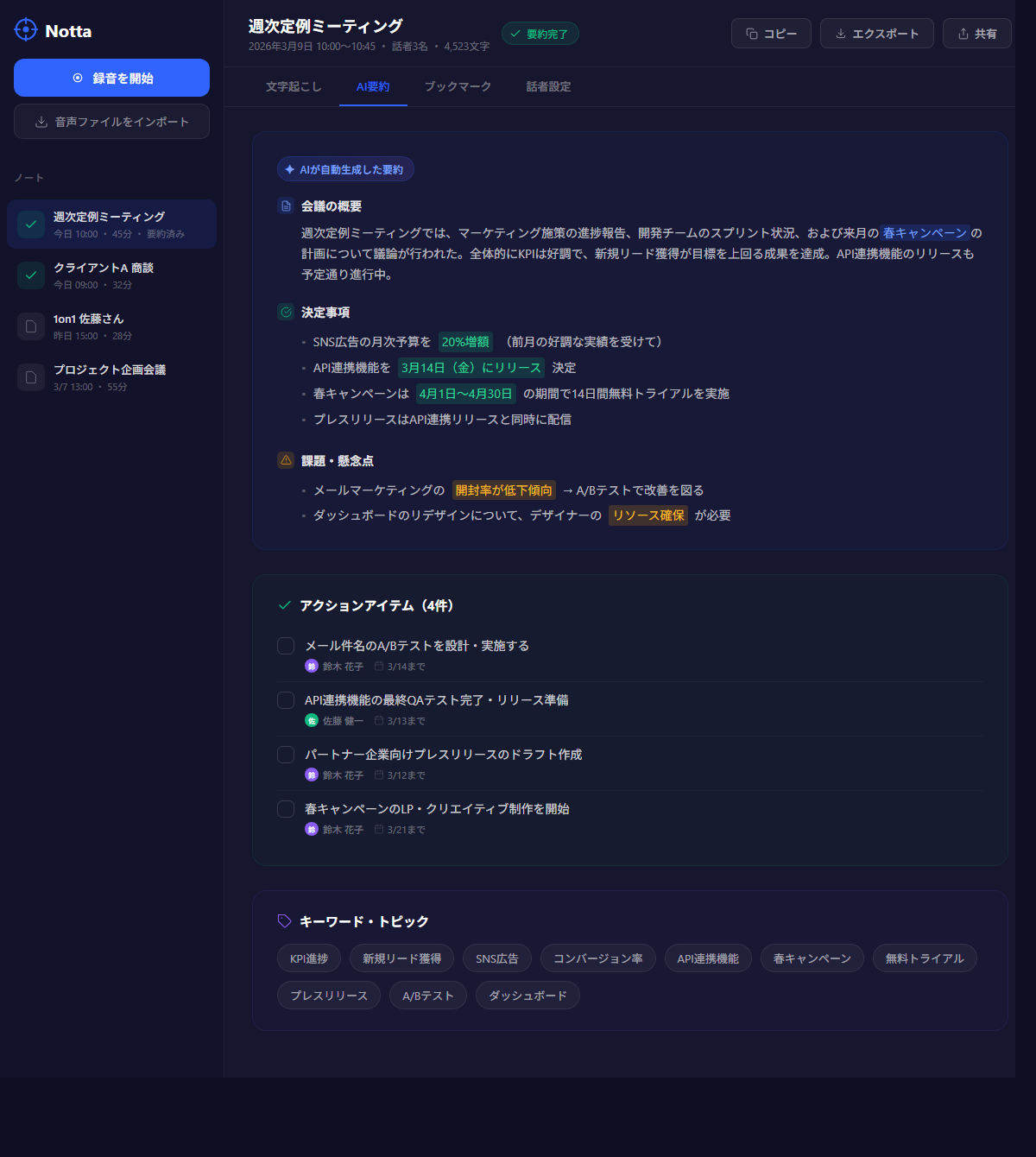Image resolution: width=1036 pixels, height=1157 pixels.
Task: Switch to the 文字起こし tab
Action: point(294,86)
